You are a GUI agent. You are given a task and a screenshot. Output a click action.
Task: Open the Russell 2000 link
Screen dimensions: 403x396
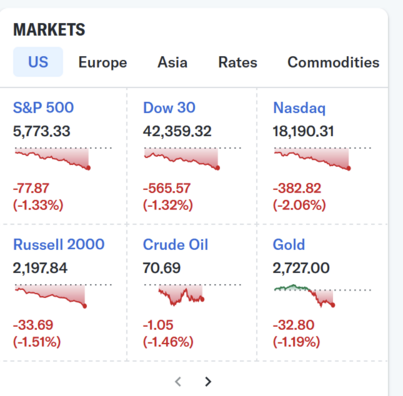59,244
